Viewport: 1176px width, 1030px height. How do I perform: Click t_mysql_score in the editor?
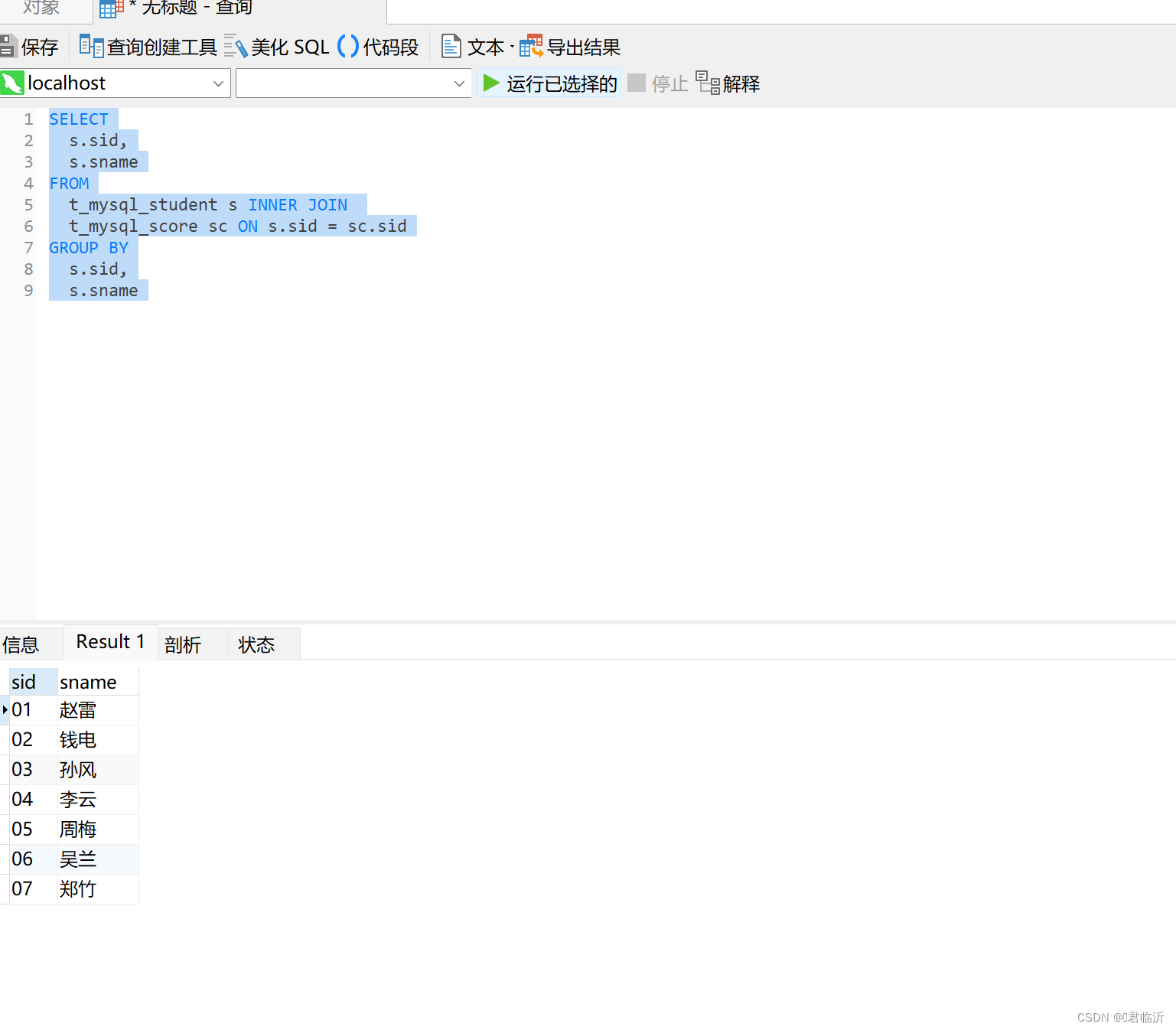pyautogui.click(x=133, y=227)
